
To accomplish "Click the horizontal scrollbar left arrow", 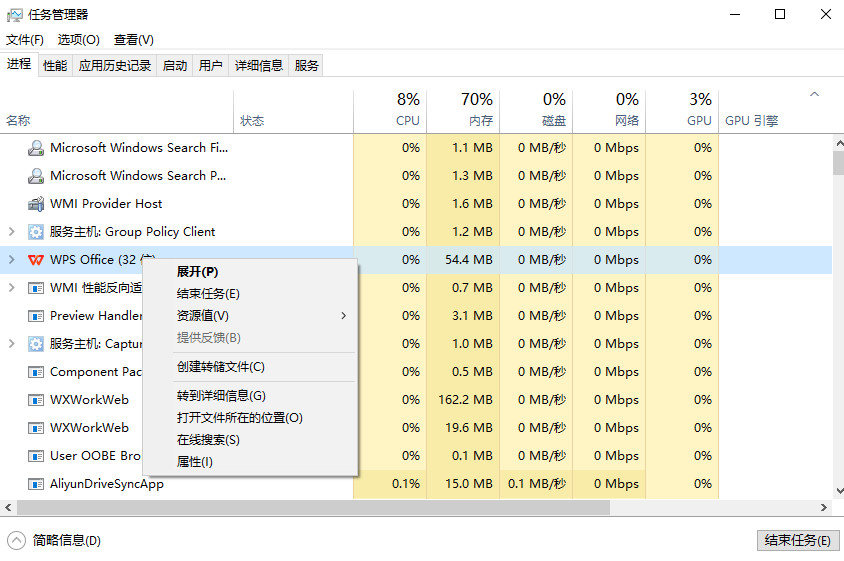I will (8, 507).
